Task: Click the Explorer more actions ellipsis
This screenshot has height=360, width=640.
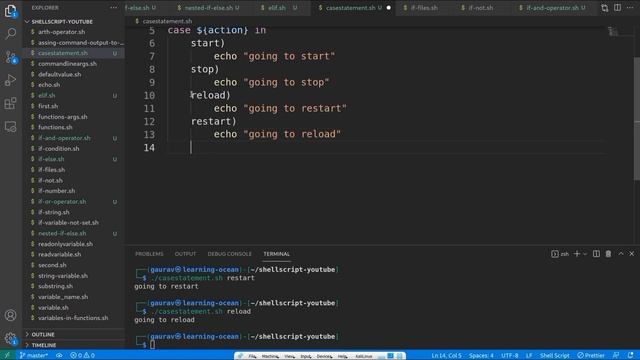Action: click(113, 8)
